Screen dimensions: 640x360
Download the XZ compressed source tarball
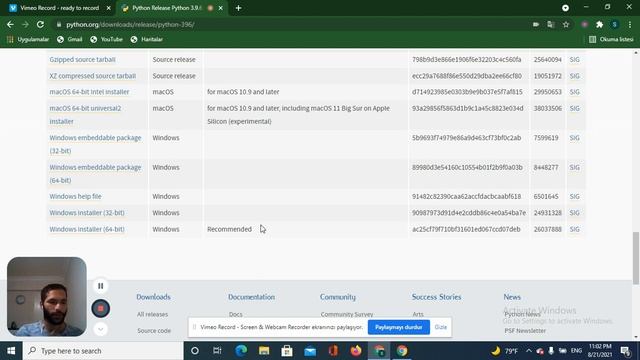(x=93, y=76)
